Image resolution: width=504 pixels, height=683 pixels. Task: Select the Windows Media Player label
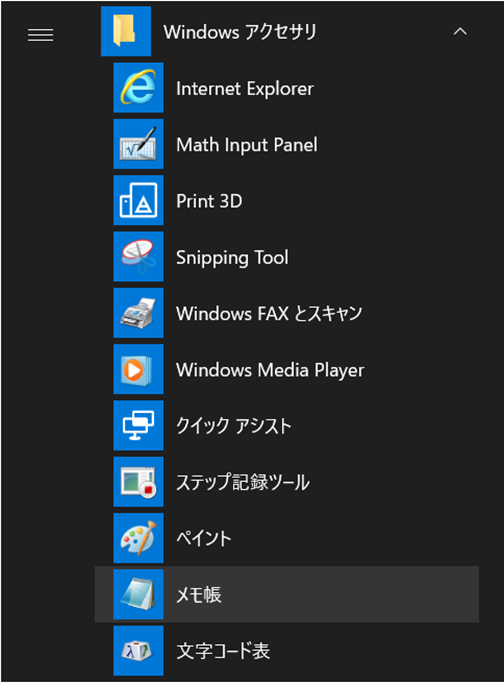pyautogui.click(x=270, y=370)
